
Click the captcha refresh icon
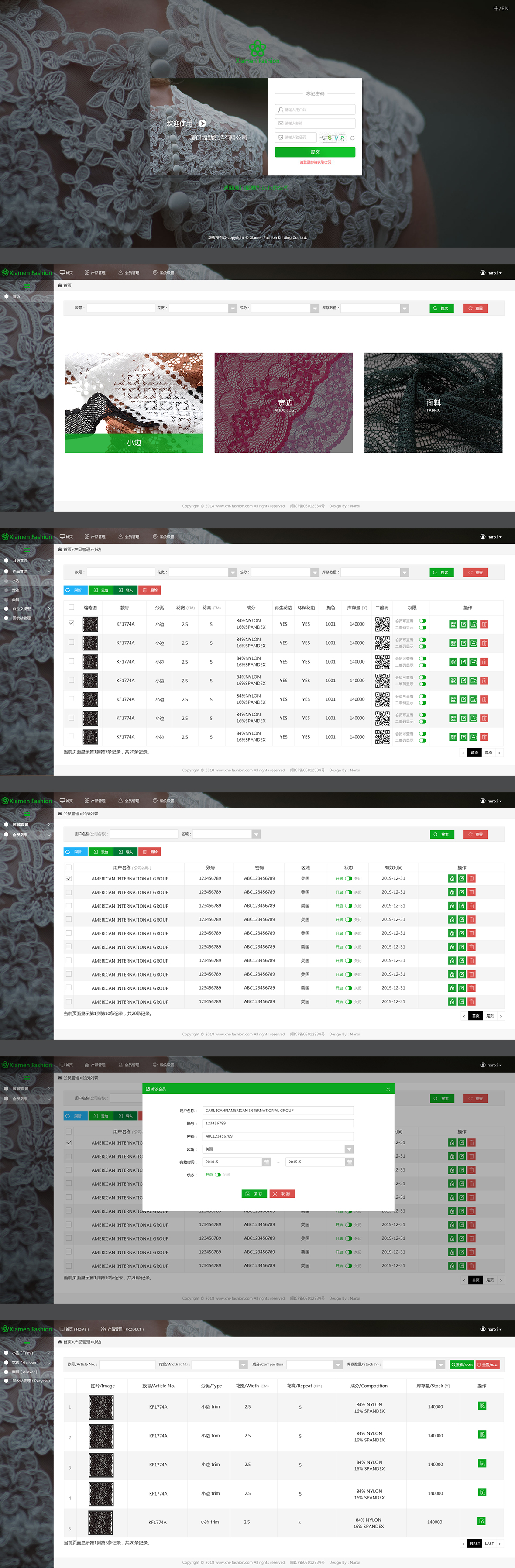tap(352, 138)
